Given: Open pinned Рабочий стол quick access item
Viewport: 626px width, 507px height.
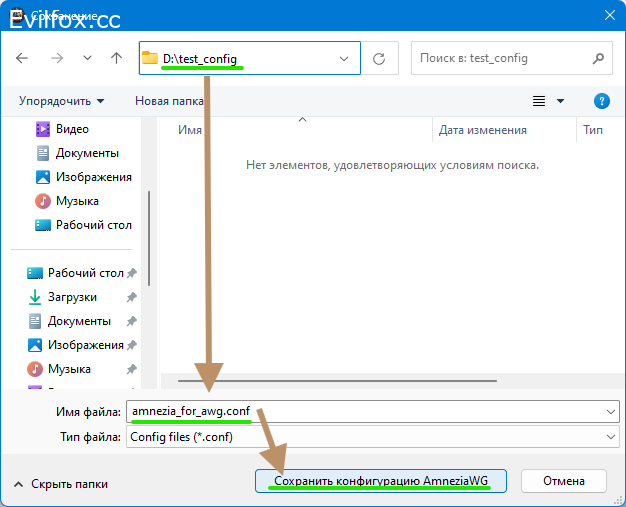Looking at the screenshot, I should 76,273.
